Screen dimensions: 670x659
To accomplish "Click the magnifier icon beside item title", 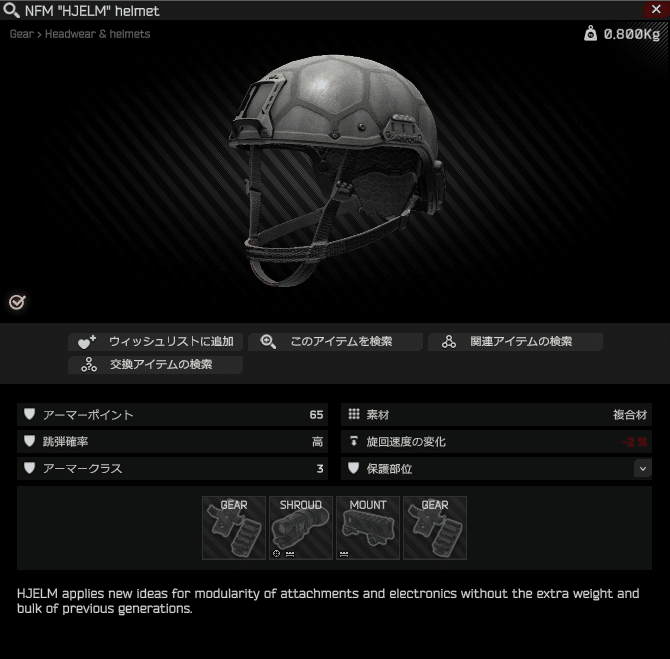I will (11, 10).
